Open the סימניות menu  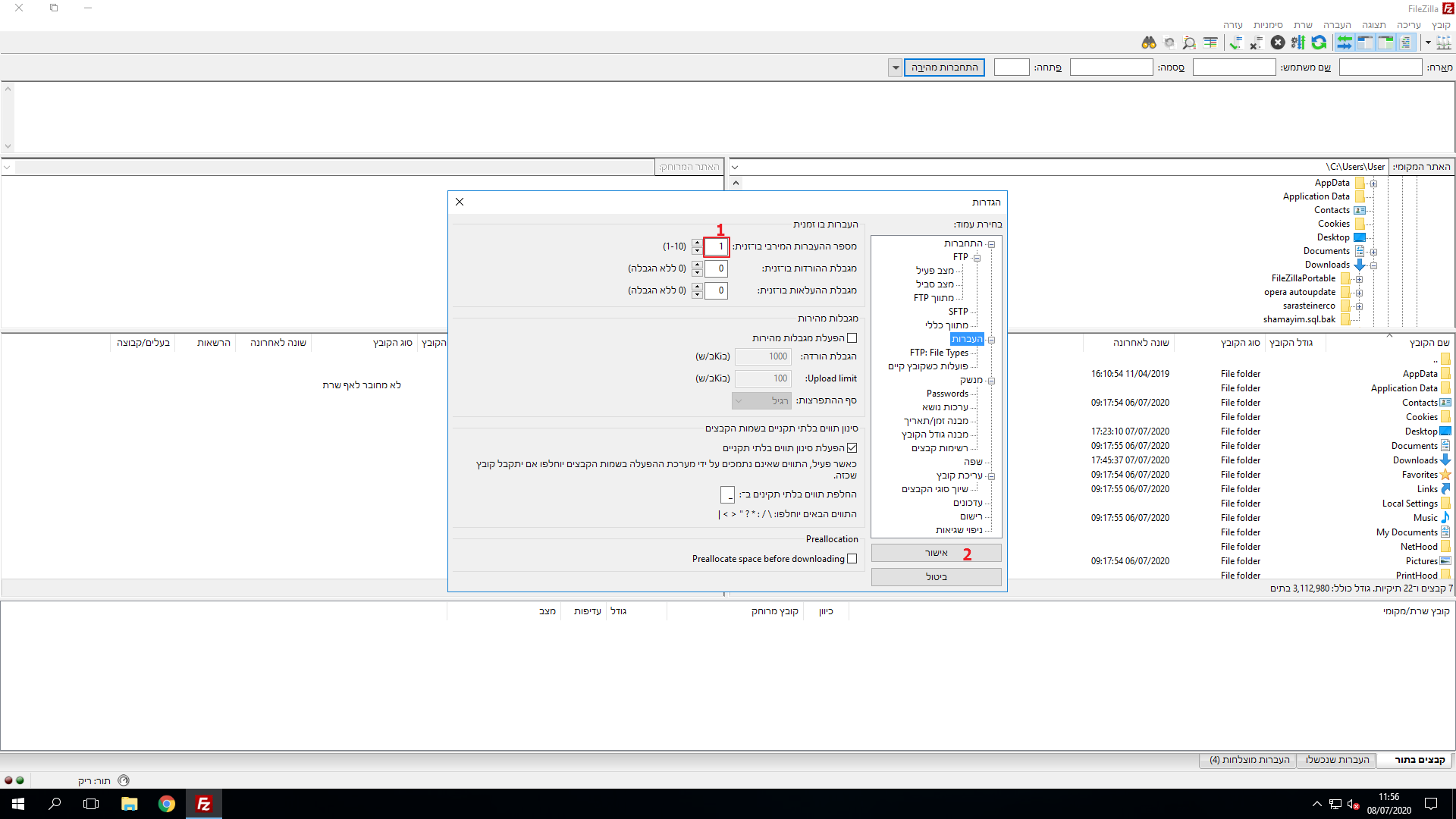coord(1268,25)
